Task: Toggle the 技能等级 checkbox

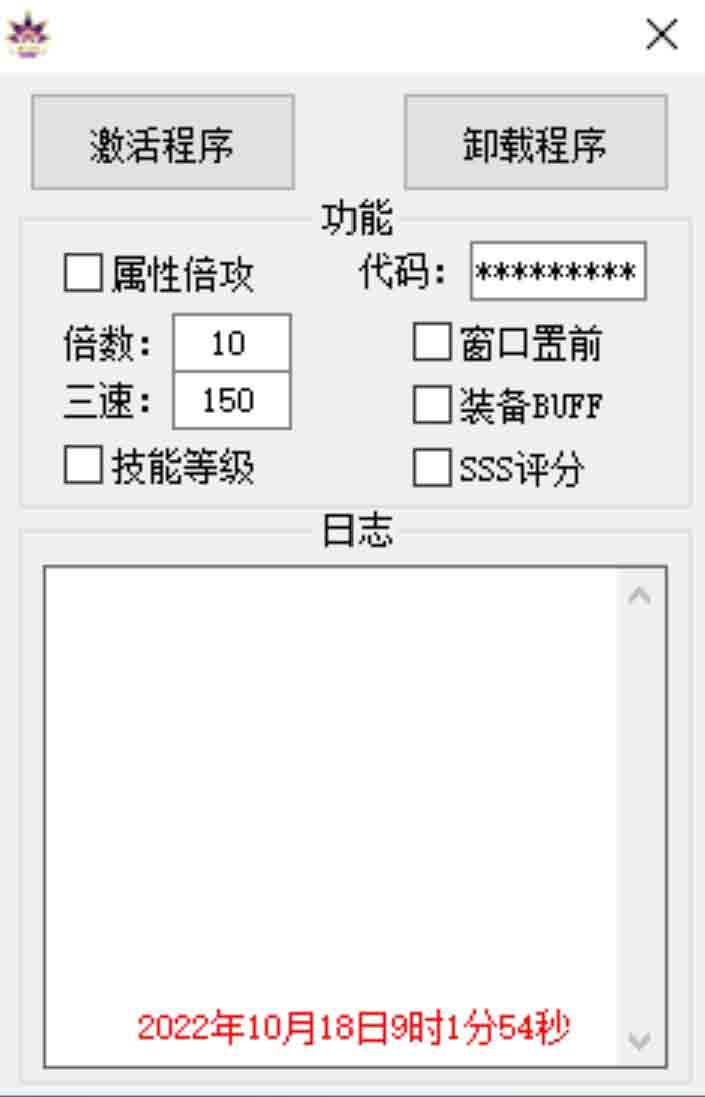Action: 83,466
